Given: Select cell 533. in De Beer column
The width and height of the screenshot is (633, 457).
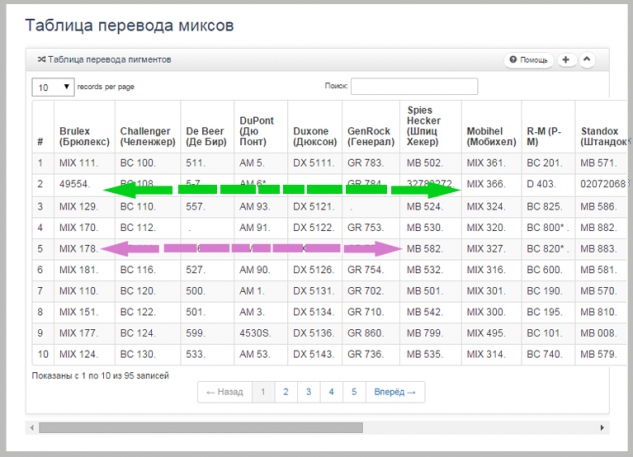Looking at the screenshot, I should [208, 354].
